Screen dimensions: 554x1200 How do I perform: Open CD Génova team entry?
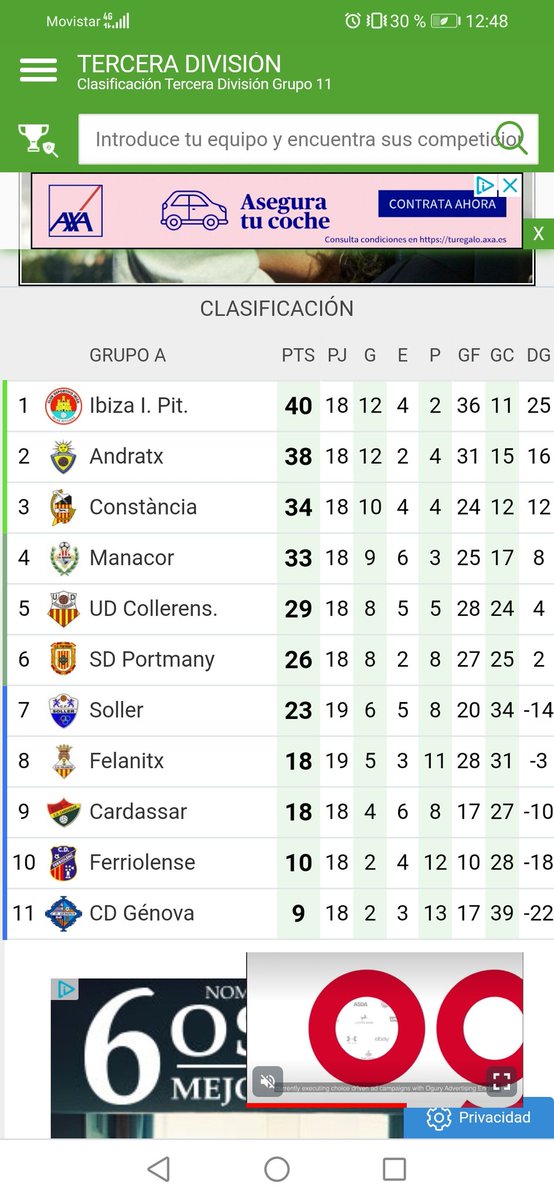tap(279, 913)
